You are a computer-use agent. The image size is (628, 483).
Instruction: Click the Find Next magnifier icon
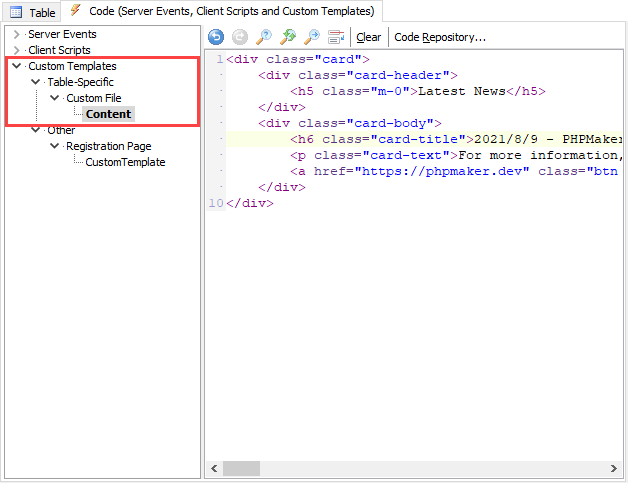click(311, 37)
